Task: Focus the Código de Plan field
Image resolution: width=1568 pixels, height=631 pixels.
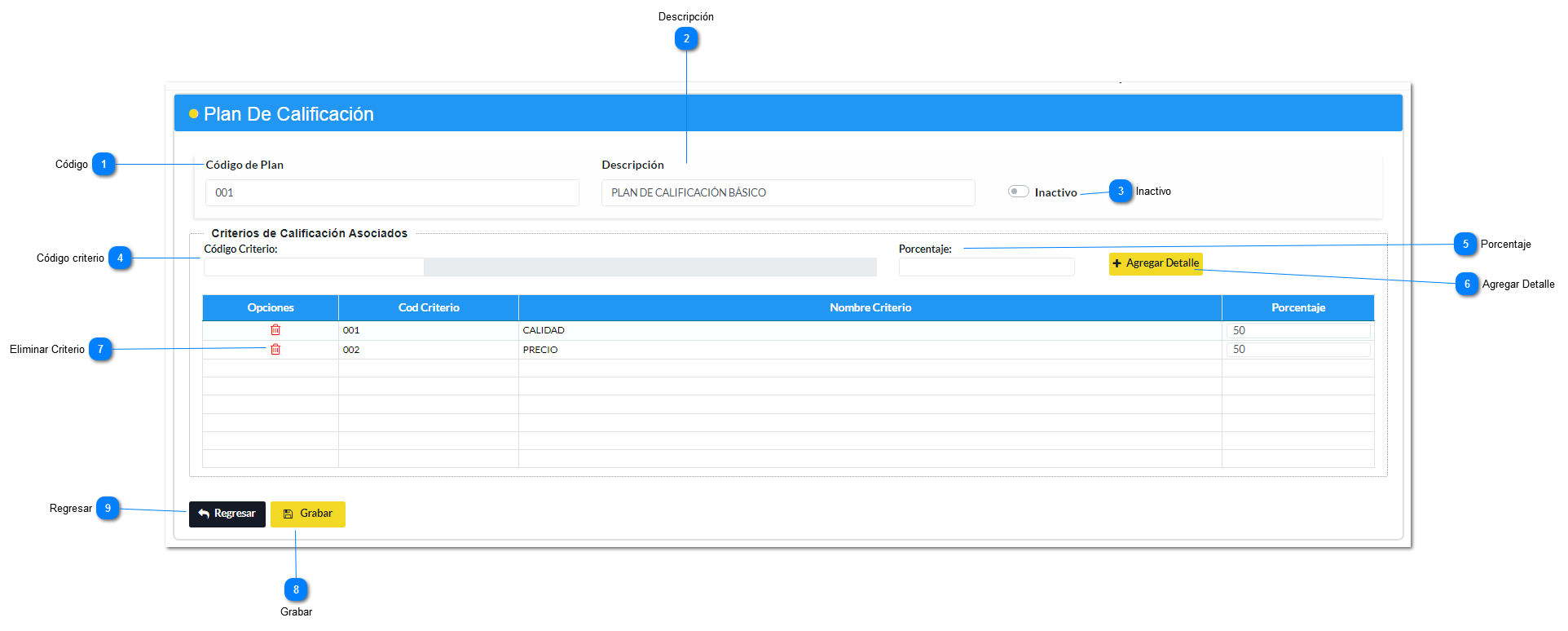Action: [392, 192]
